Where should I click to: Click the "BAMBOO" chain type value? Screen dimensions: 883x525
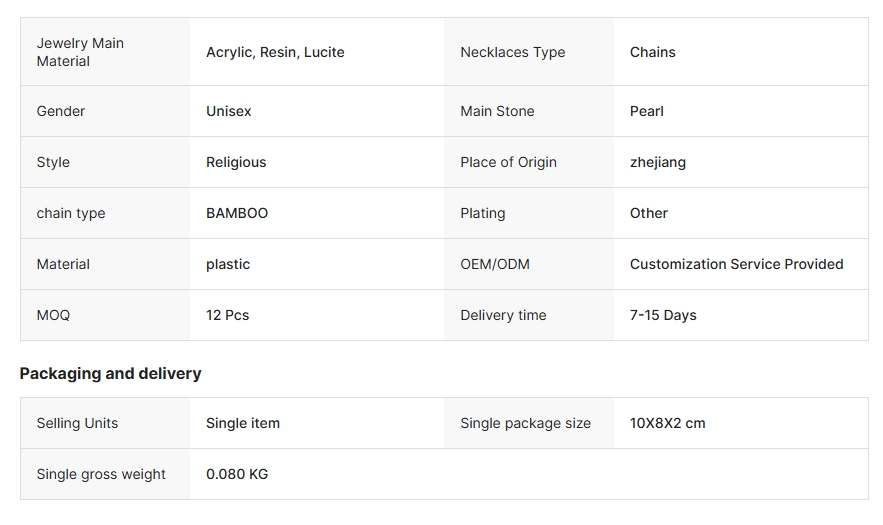[237, 213]
